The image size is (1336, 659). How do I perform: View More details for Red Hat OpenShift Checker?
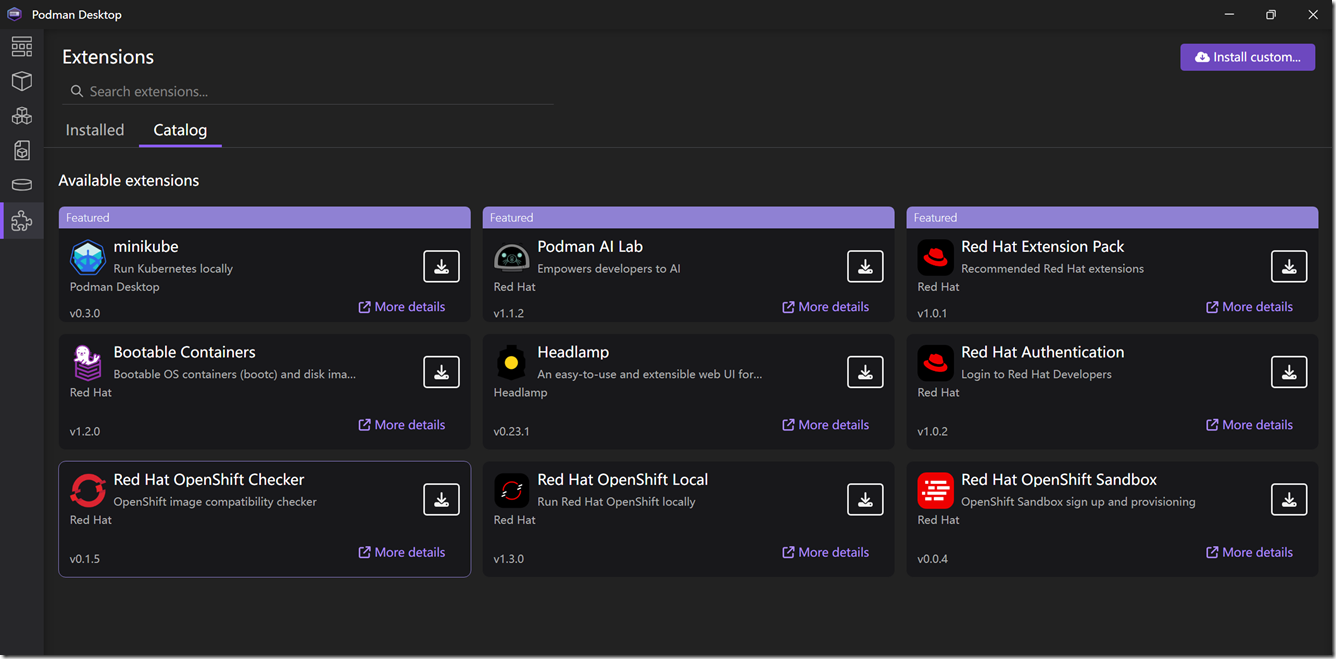pos(401,552)
